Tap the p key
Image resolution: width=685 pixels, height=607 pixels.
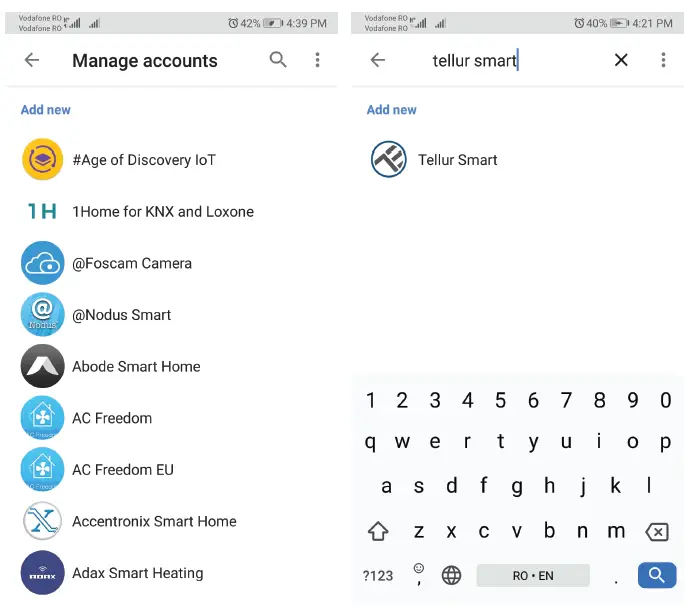(x=665, y=442)
